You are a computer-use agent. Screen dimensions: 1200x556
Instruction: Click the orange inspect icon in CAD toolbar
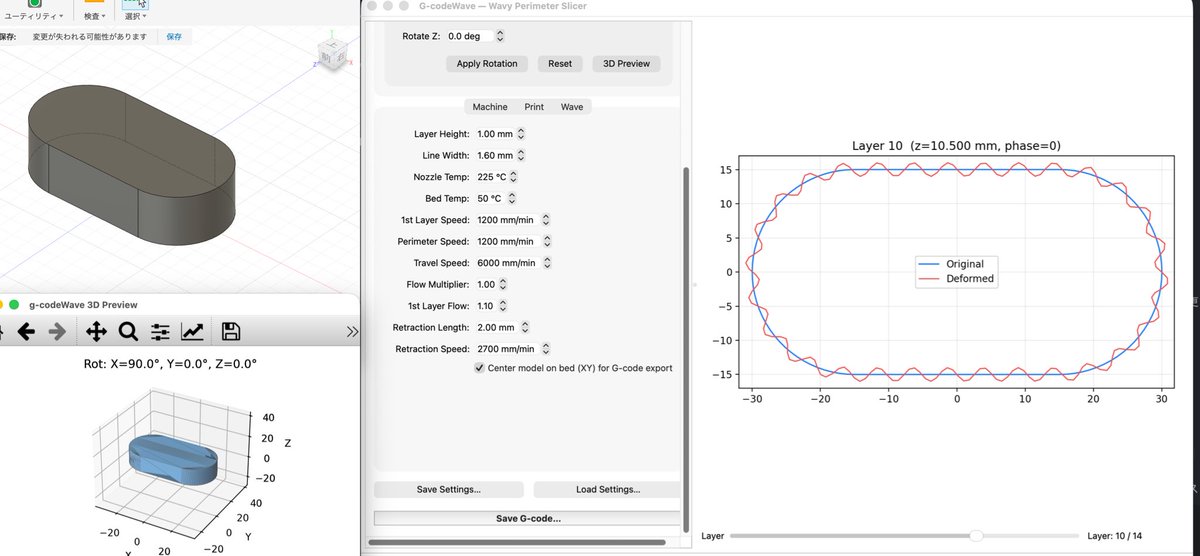tap(94, 3)
